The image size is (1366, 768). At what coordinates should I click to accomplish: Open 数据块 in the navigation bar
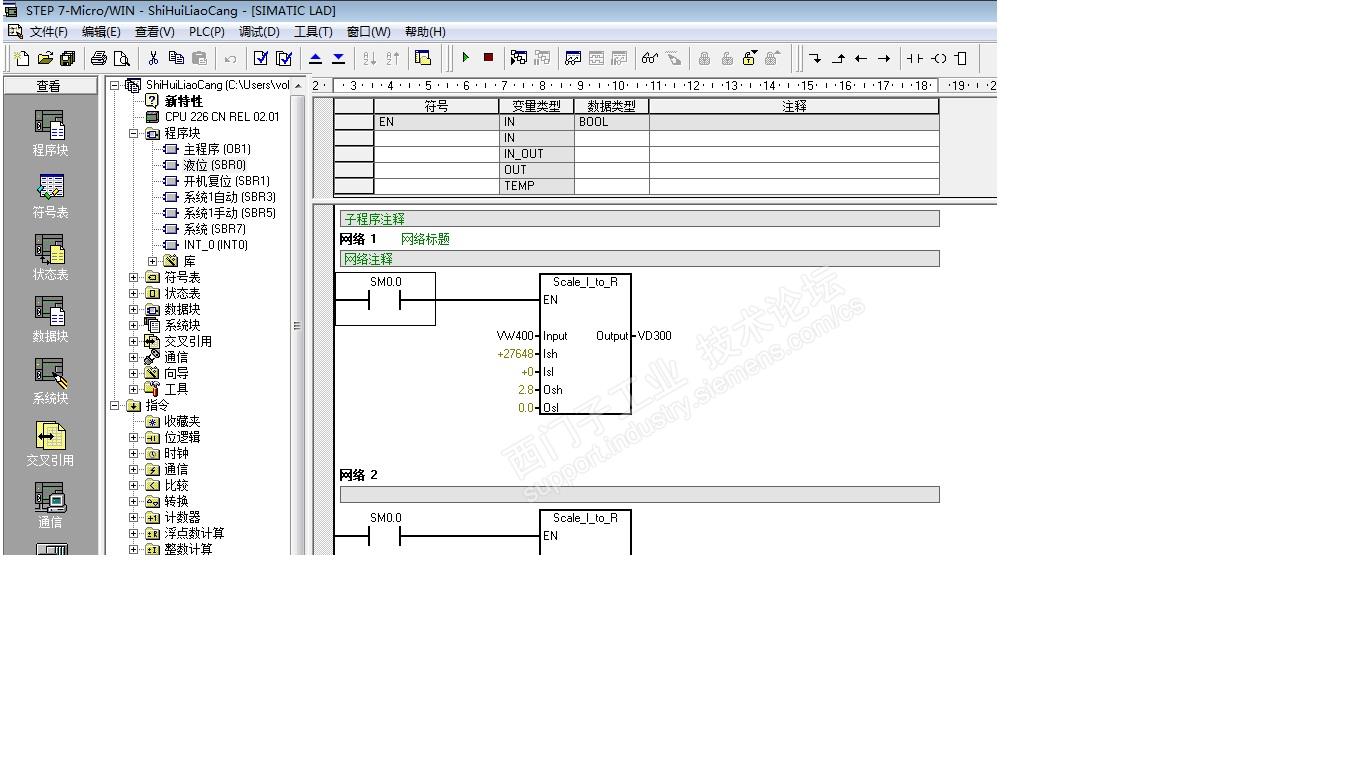[x=50, y=320]
